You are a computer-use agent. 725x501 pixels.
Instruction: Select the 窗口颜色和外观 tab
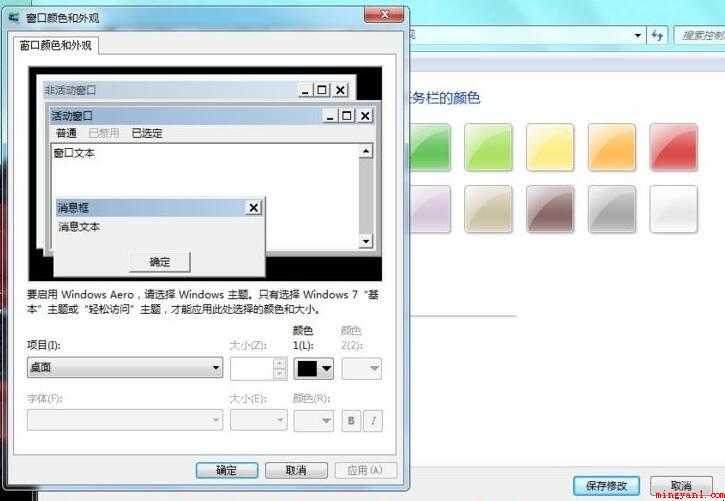click(x=56, y=45)
